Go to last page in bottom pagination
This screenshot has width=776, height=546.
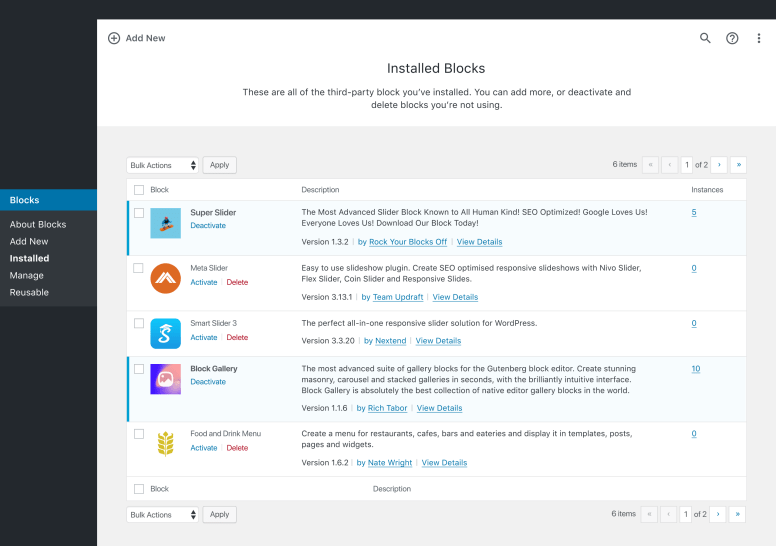737,514
